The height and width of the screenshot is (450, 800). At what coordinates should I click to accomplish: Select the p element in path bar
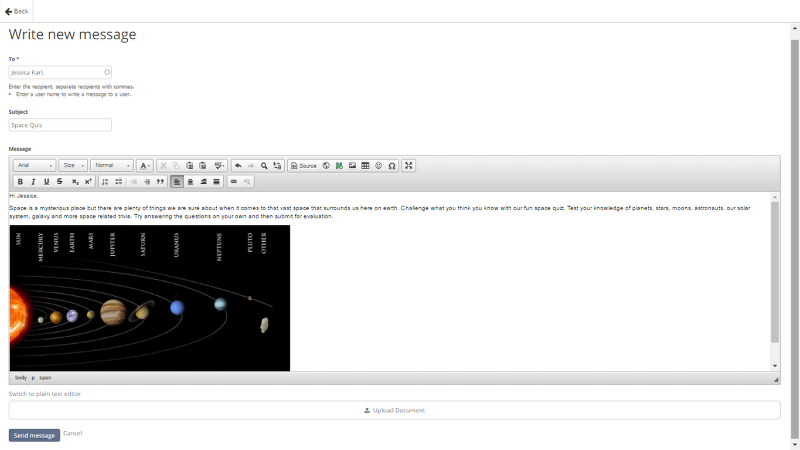(x=33, y=378)
